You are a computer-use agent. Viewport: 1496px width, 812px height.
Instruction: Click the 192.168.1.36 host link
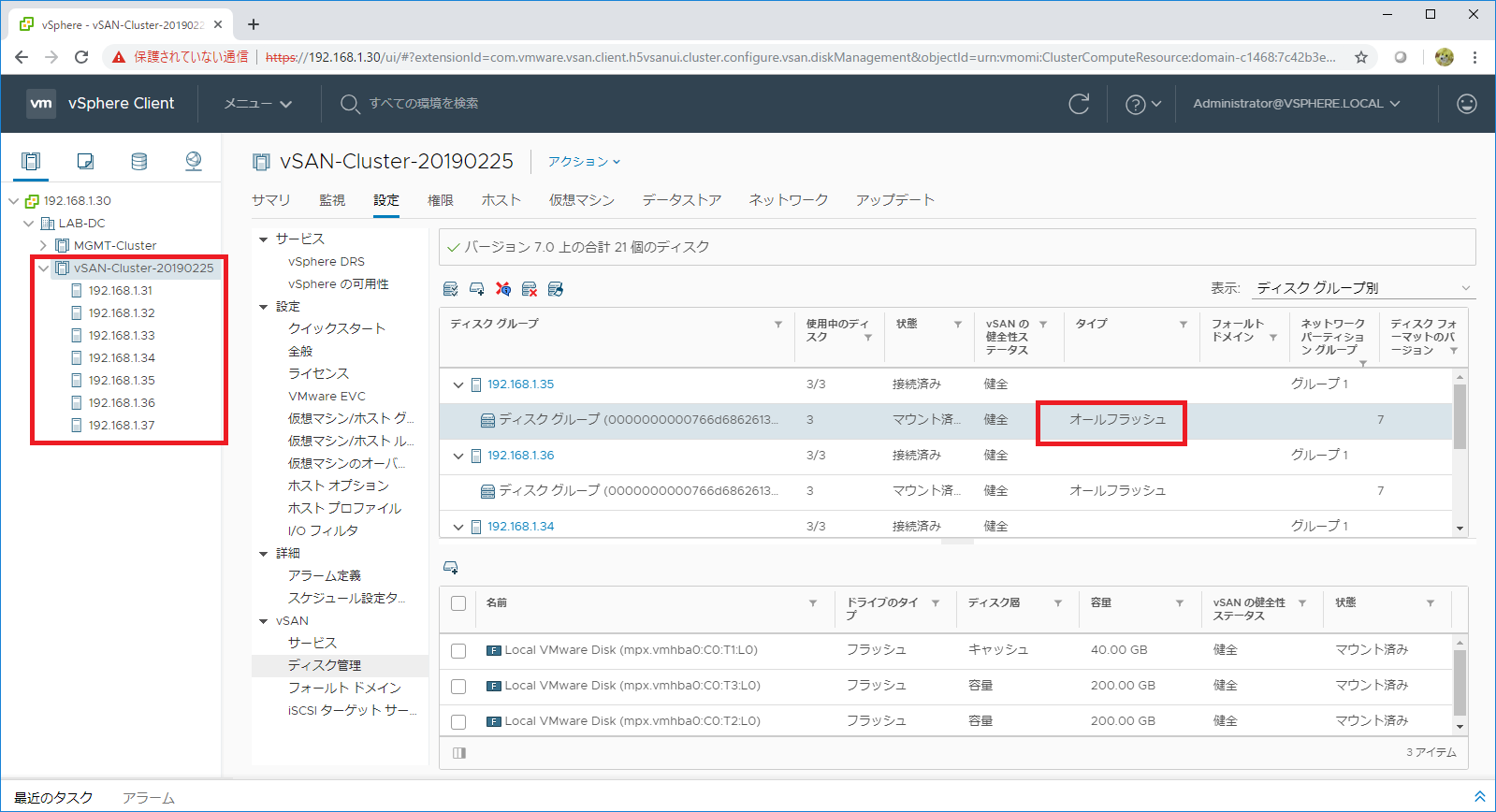click(x=520, y=456)
